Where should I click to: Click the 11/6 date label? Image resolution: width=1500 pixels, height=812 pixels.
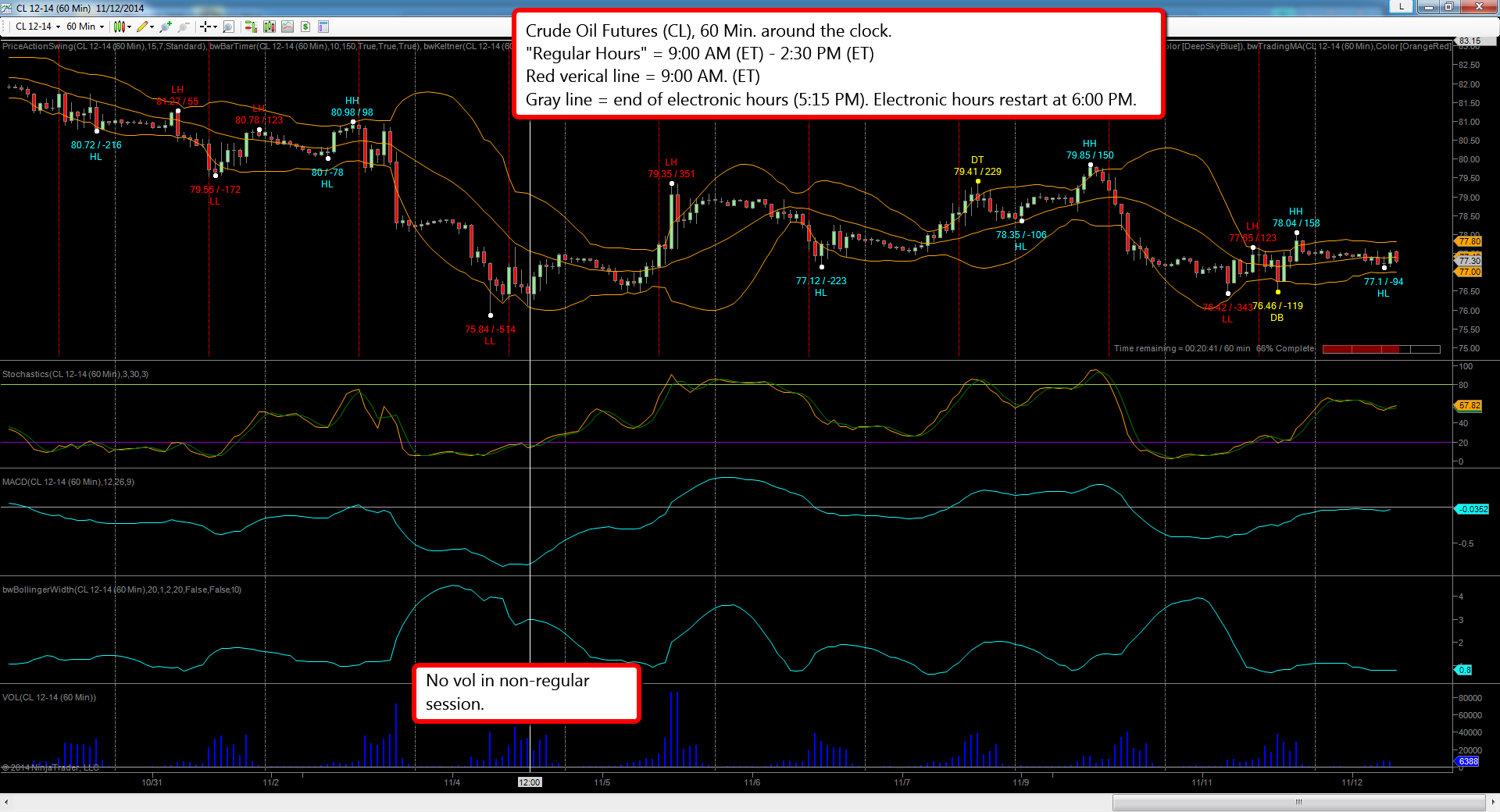752,782
